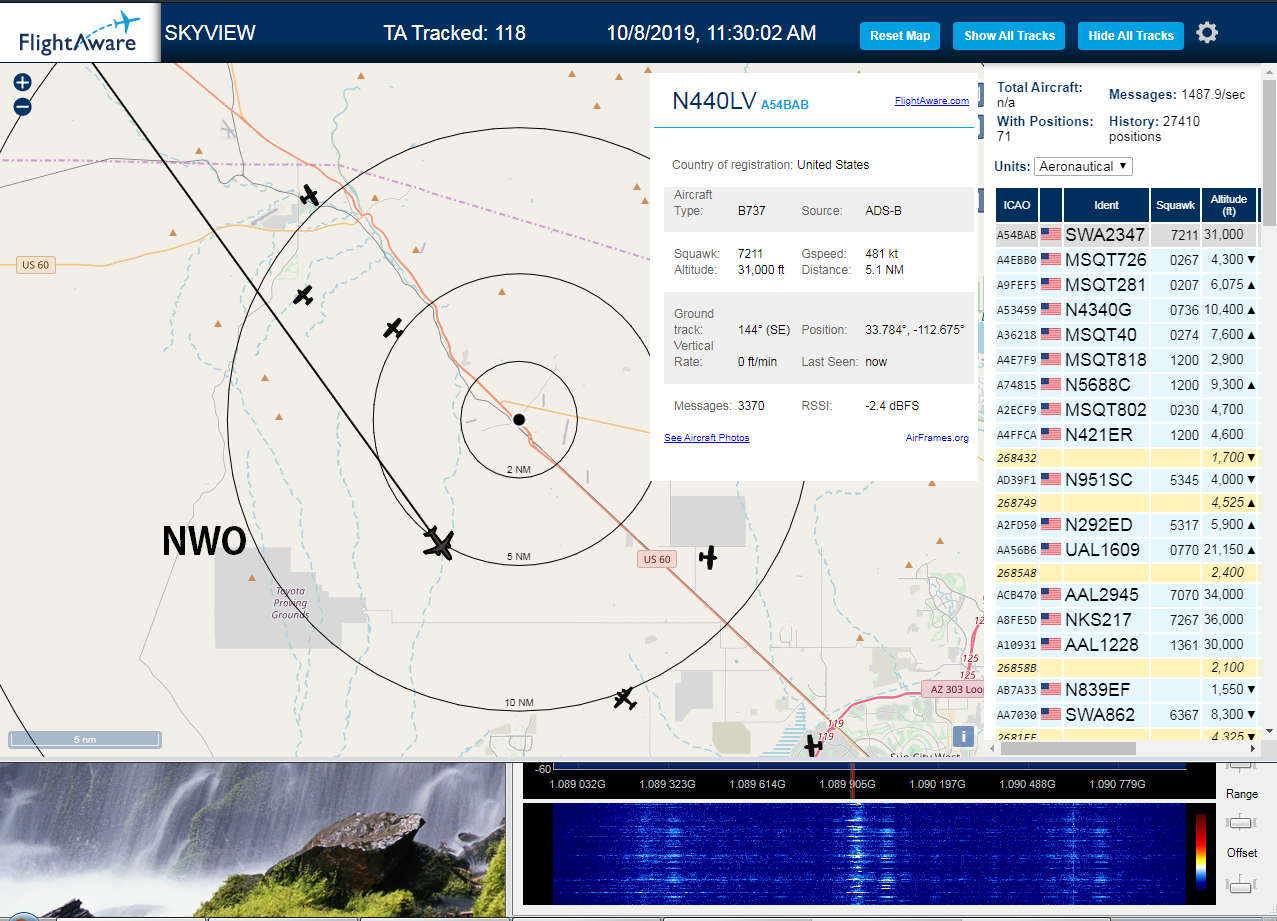The height and width of the screenshot is (921, 1277).
Task: Zoom out with the minus button
Action: click(x=22, y=107)
